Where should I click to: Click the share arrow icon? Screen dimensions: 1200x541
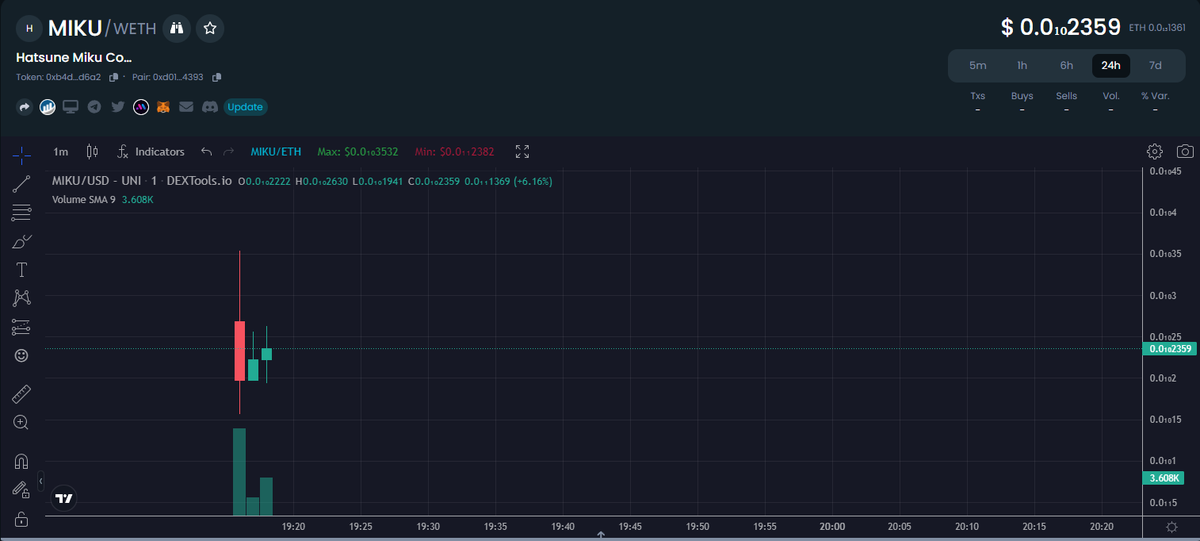24,106
